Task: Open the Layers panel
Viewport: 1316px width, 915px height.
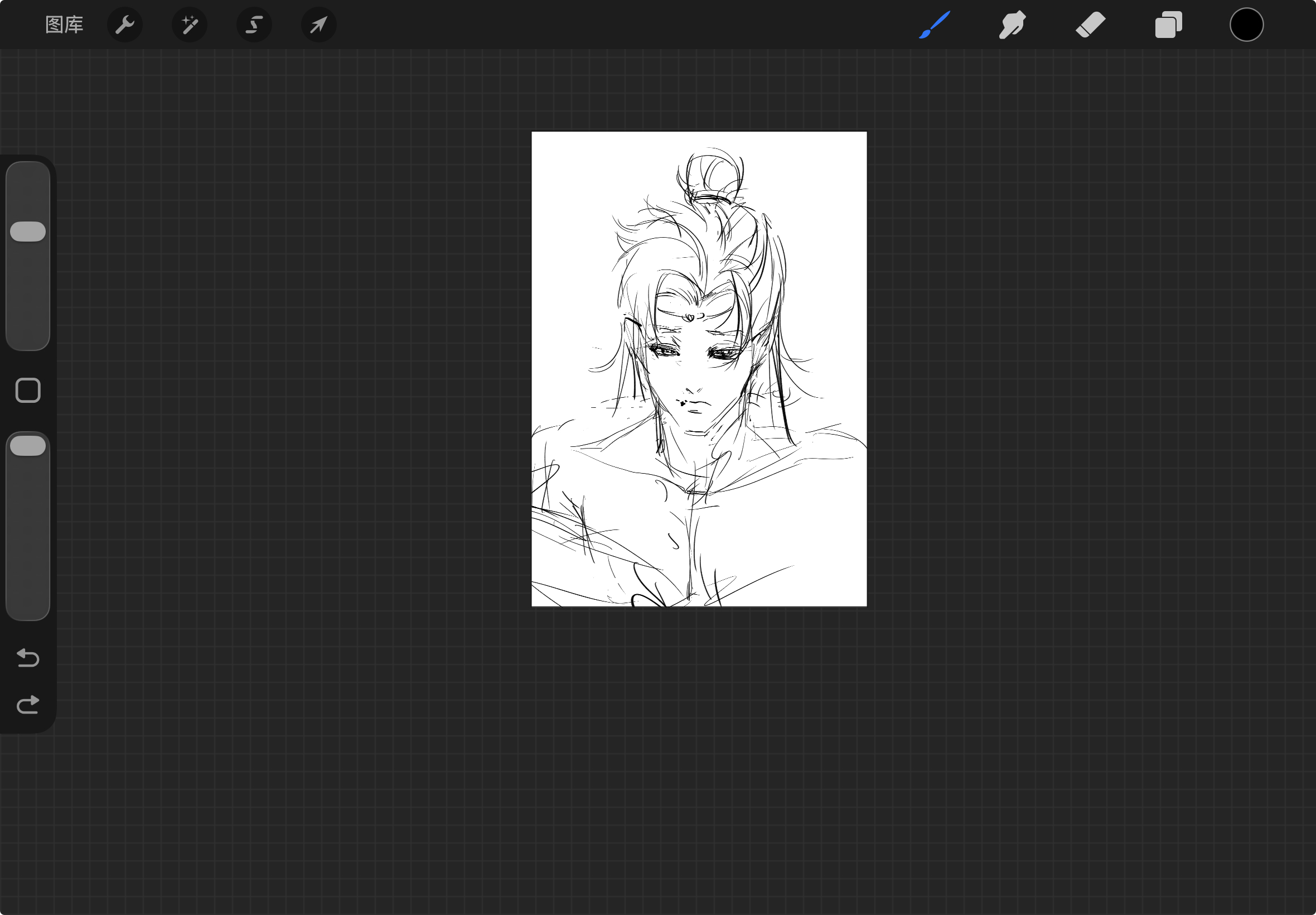Action: point(1169,25)
